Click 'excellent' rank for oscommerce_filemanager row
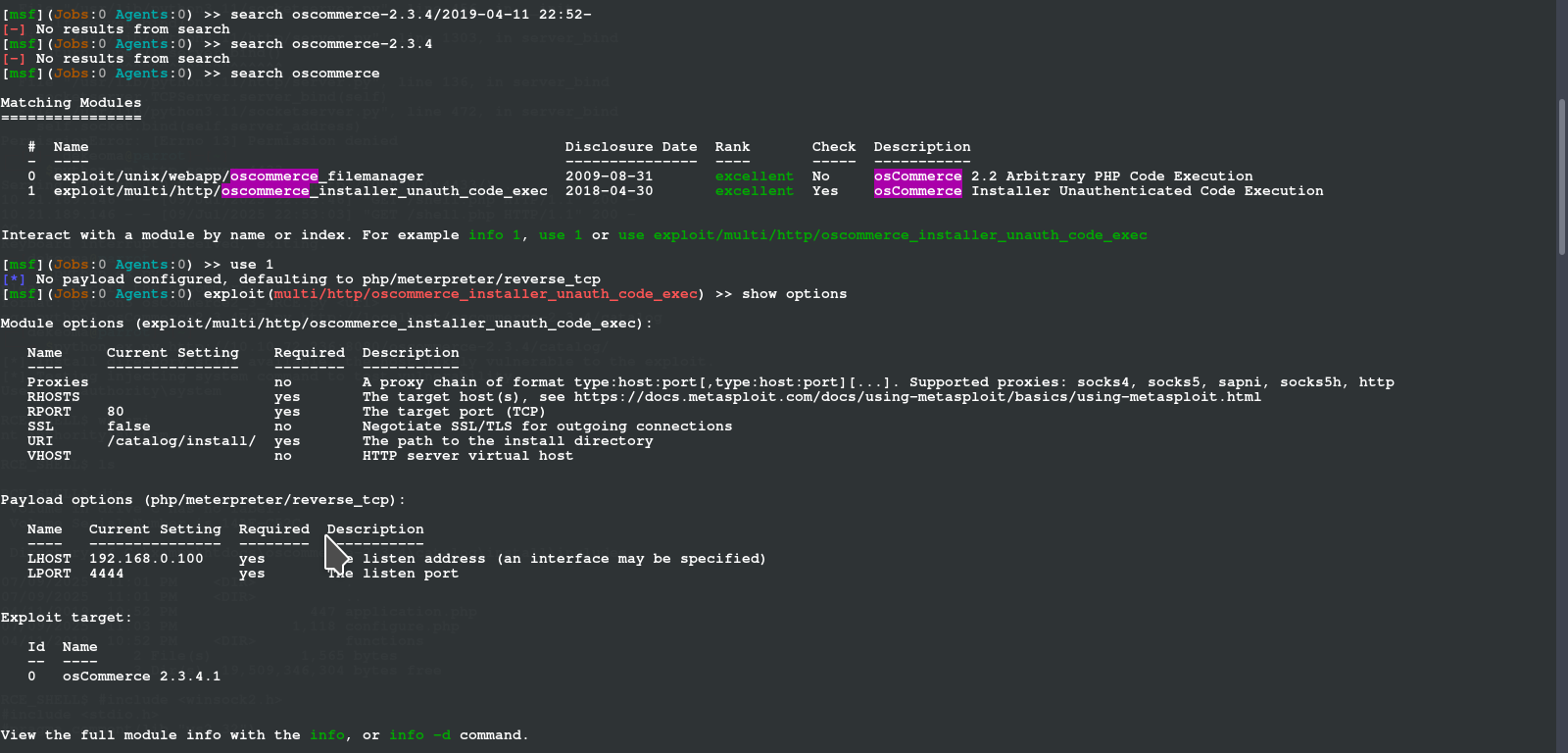The width and height of the screenshot is (1568, 753). click(755, 176)
